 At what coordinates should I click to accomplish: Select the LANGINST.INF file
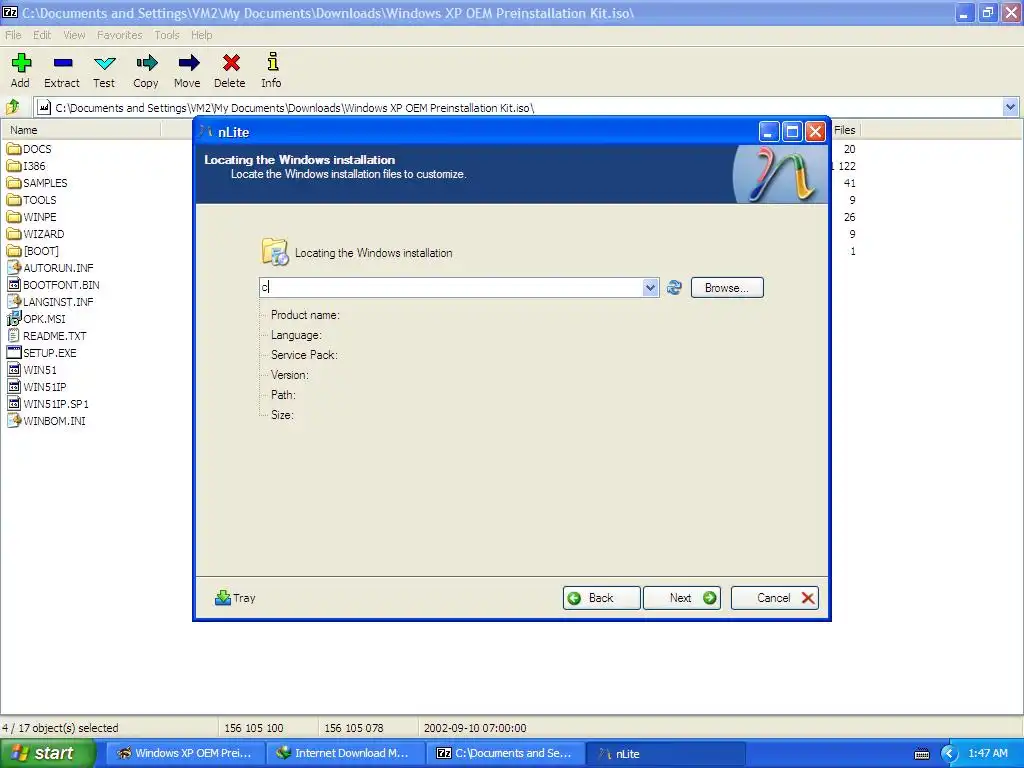[x=50, y=302]
